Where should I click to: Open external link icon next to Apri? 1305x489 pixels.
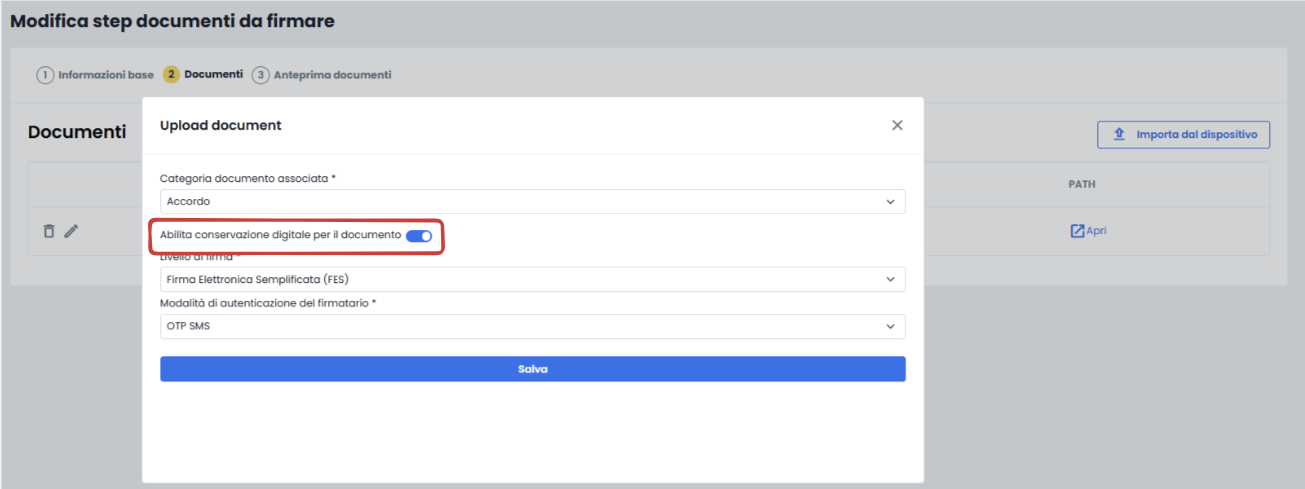pos(1077,231)
